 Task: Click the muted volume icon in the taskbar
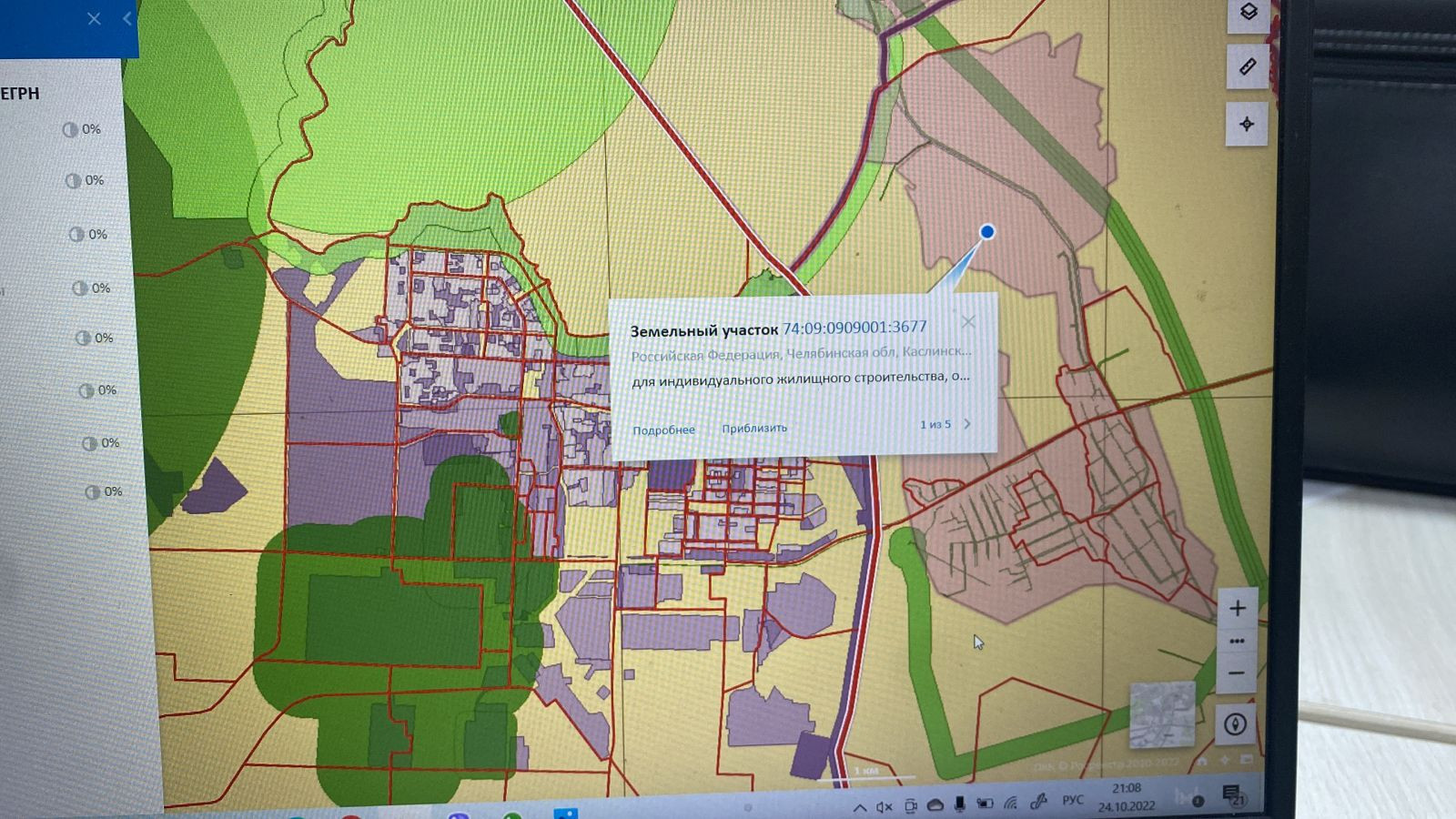(x=885, y=807)
